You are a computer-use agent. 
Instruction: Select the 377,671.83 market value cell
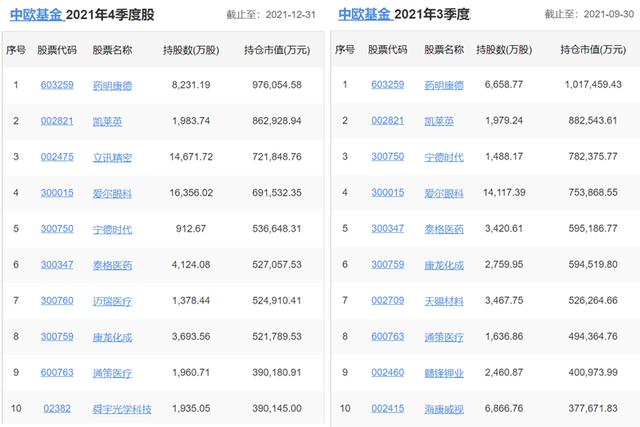coord(593,408)
